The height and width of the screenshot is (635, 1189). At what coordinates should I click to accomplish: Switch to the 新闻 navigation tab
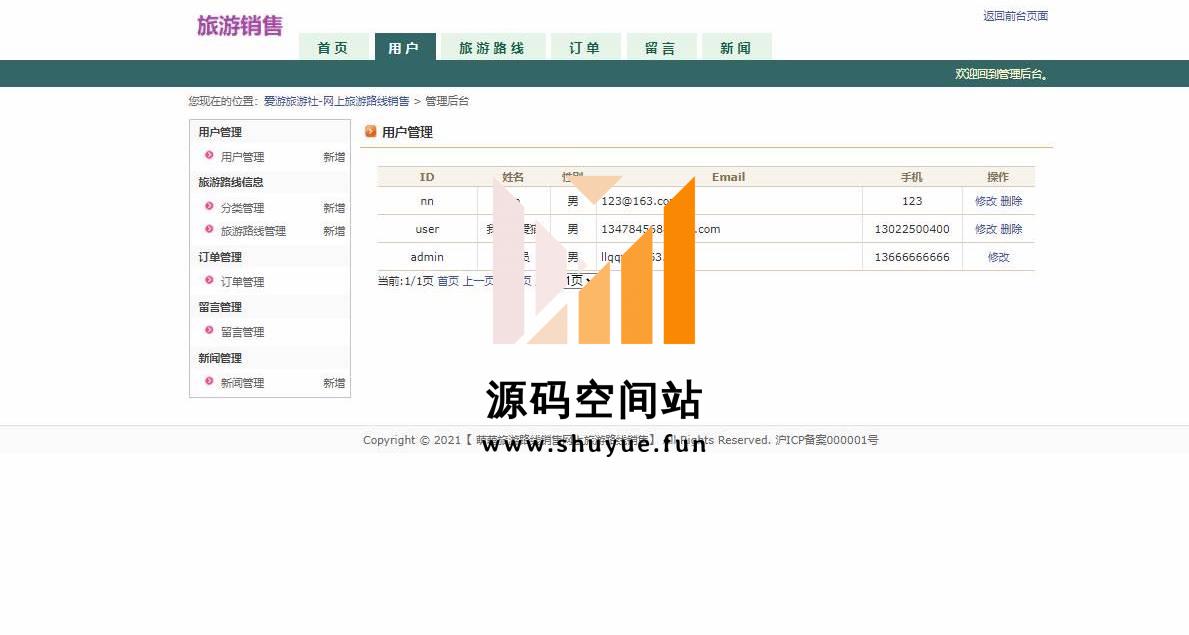point(736,48)
